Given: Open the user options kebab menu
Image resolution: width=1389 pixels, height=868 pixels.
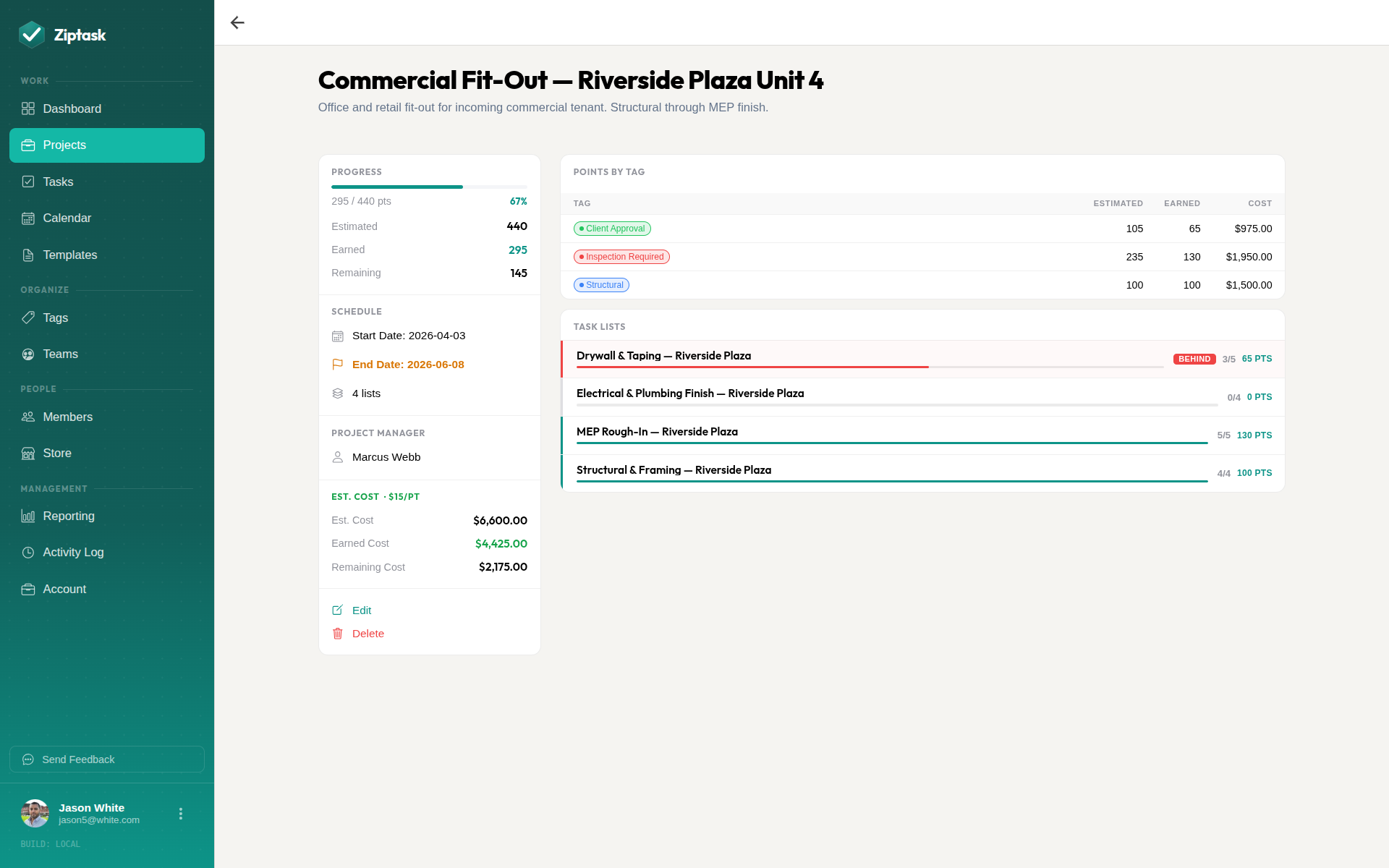Looking at the screenshot, I should click(x=181, y=814).
